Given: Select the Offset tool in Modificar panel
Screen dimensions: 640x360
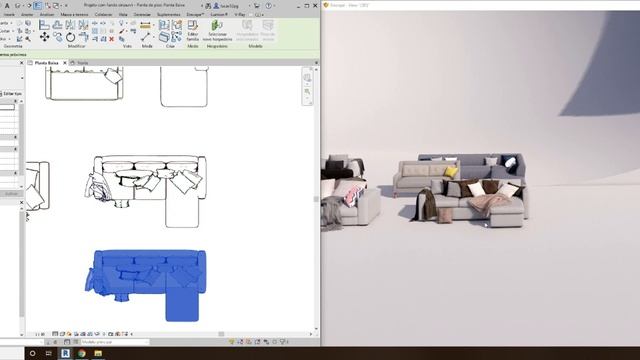Looking at the screenshot, I should coord(57,25).
